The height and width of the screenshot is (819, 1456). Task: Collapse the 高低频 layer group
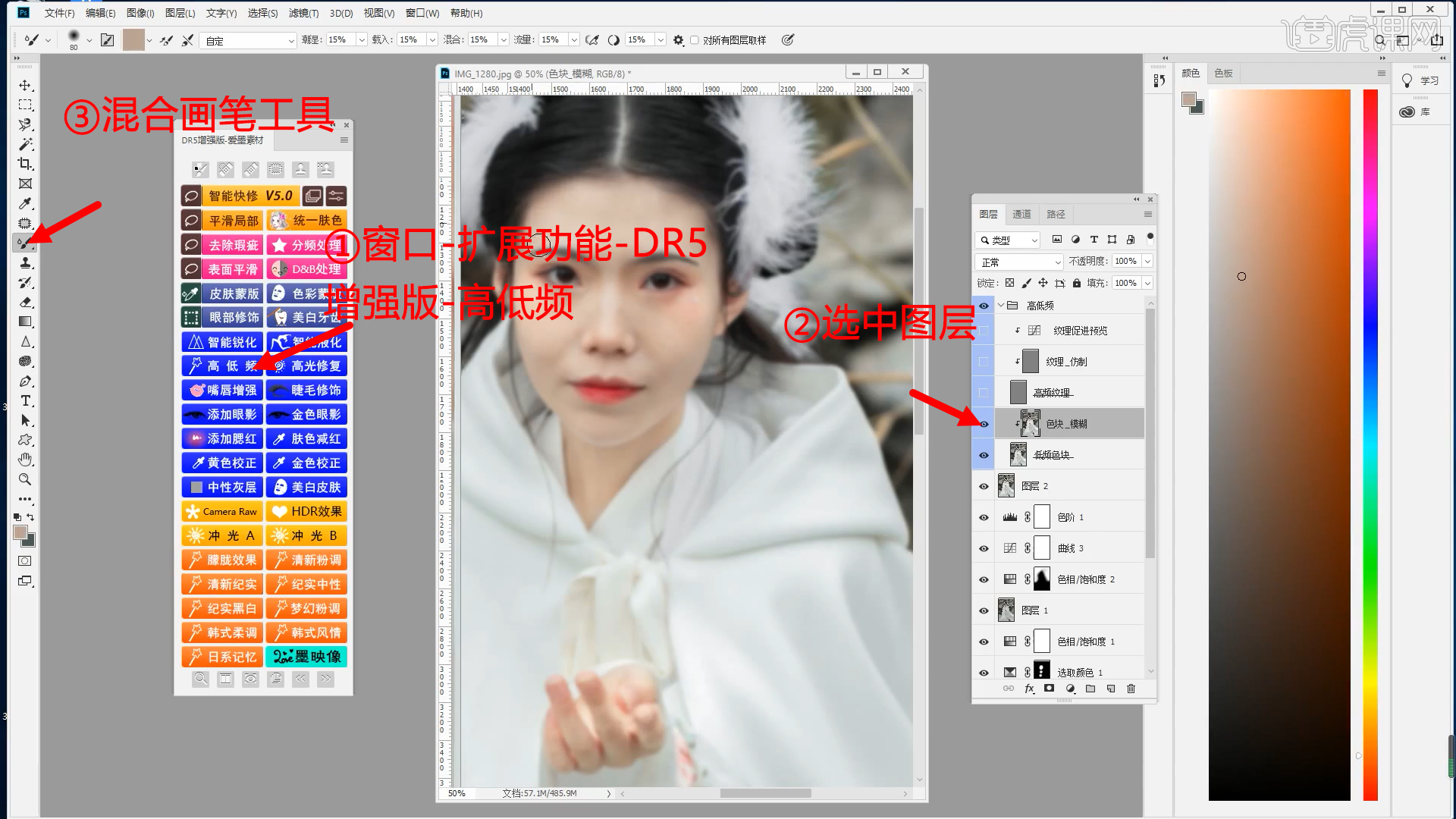pyautogui.click(x=1001, y=306)
